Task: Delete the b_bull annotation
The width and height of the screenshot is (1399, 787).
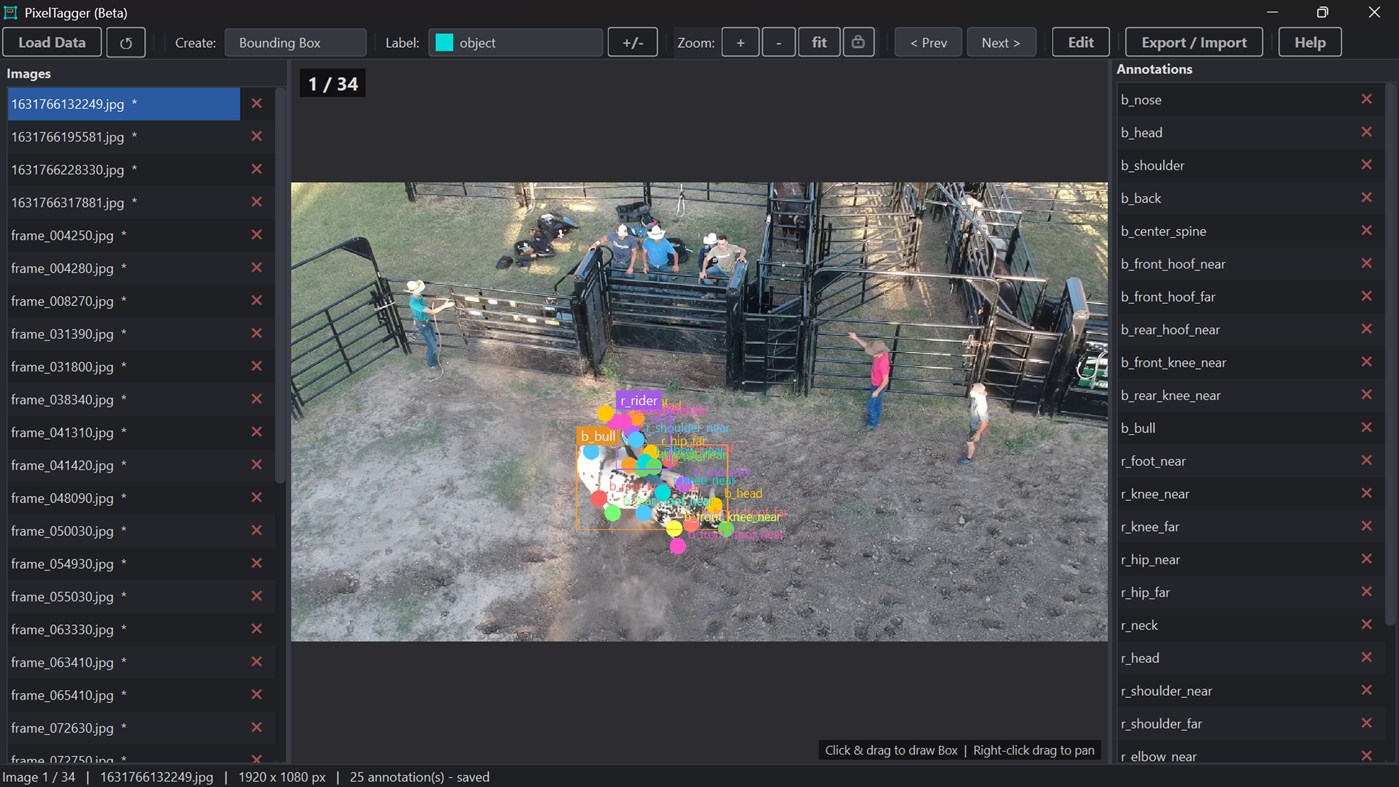Action: (1366, 428)
